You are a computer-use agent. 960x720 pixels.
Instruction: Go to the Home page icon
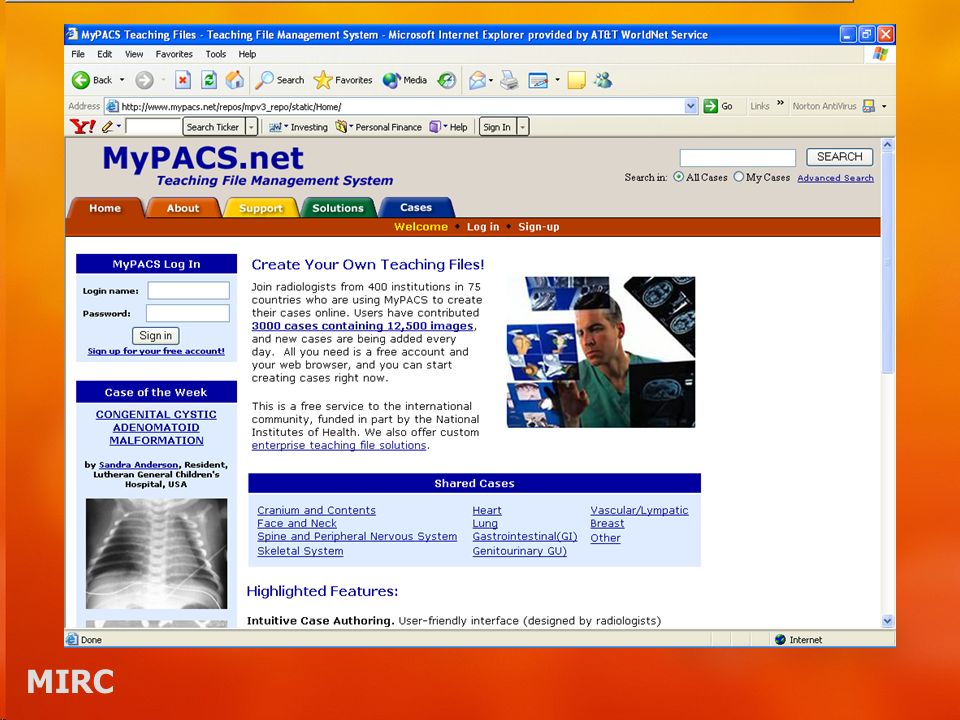tap(234, 80)
